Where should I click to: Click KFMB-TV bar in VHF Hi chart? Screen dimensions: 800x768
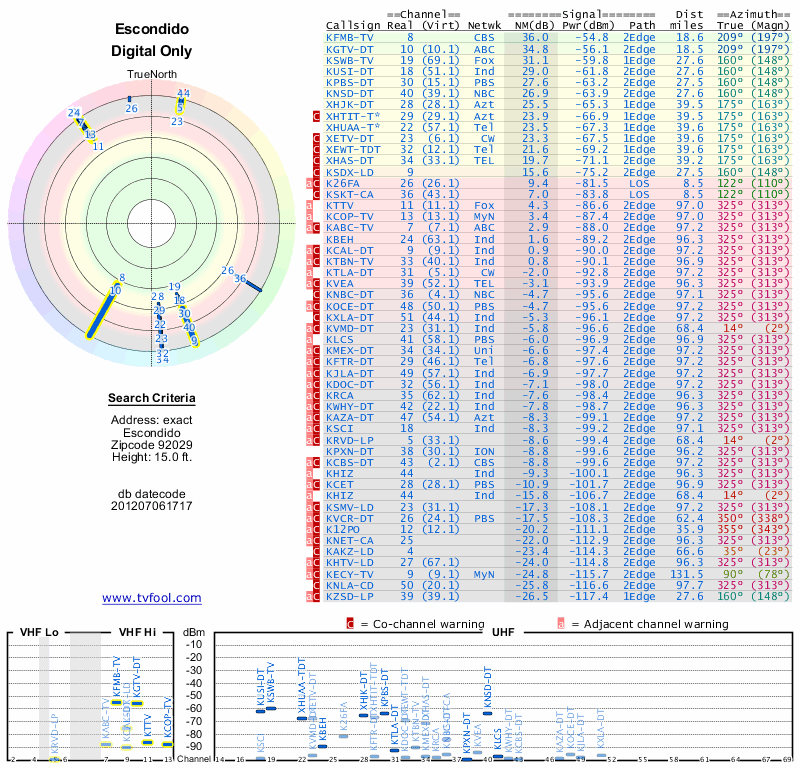click(116, 703)
